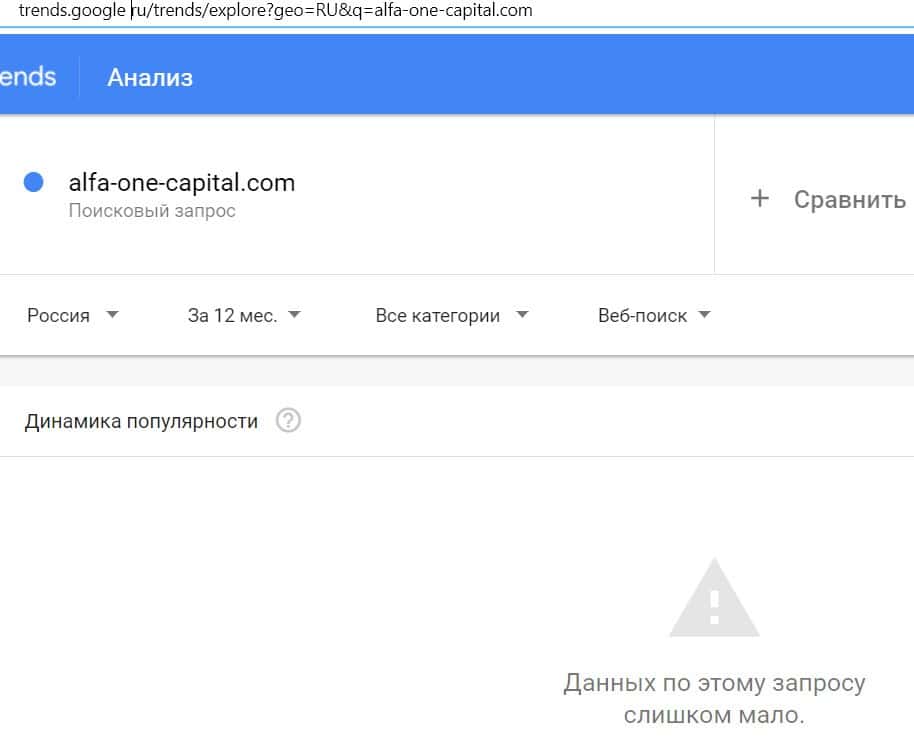This screenshot has width=914, height=737.
Task: Click the help question mark beside Динамика популярности
Action: tap(288, 421)
